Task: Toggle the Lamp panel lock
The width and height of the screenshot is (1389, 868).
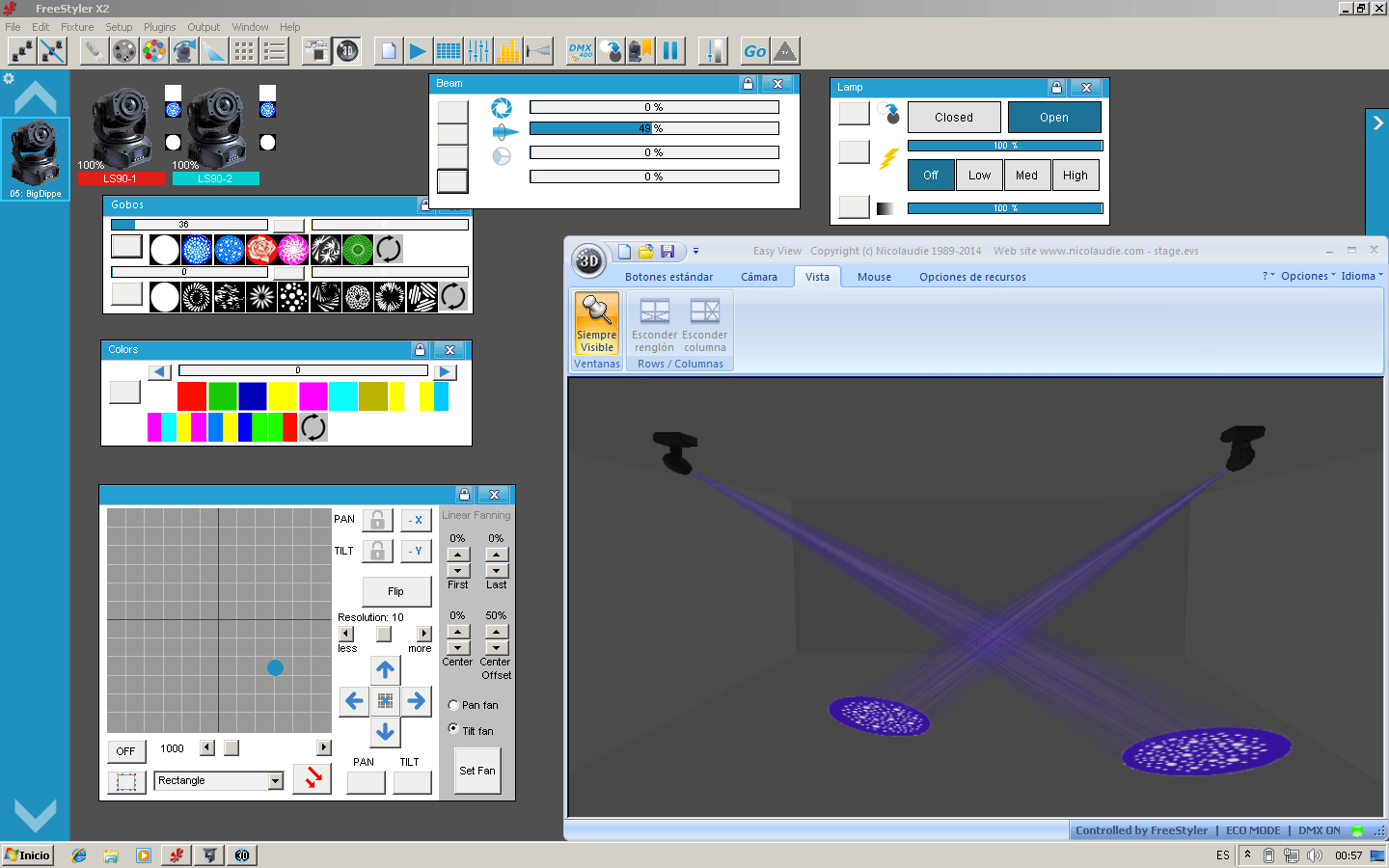Action: 1056,88
